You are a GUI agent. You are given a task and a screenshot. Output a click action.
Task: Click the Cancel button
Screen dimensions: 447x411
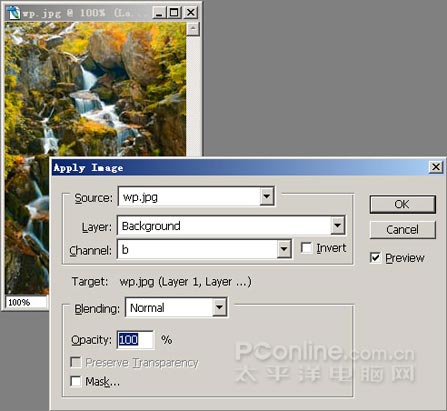pyautogui.click(x=403, y=230)
